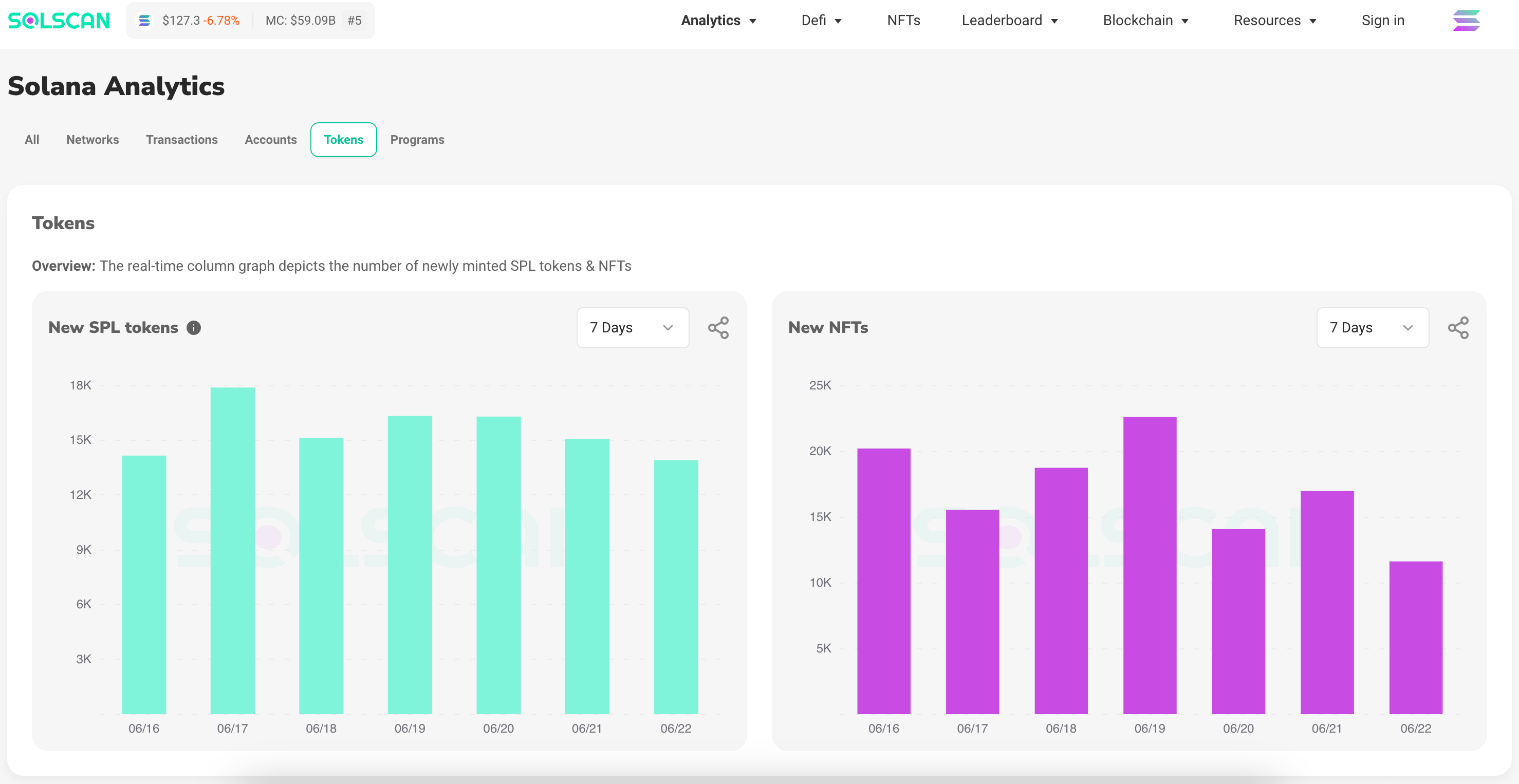Click the 06/16 bar in SPL tokens chart
The image size is (1519, 784).
(144, 585)
